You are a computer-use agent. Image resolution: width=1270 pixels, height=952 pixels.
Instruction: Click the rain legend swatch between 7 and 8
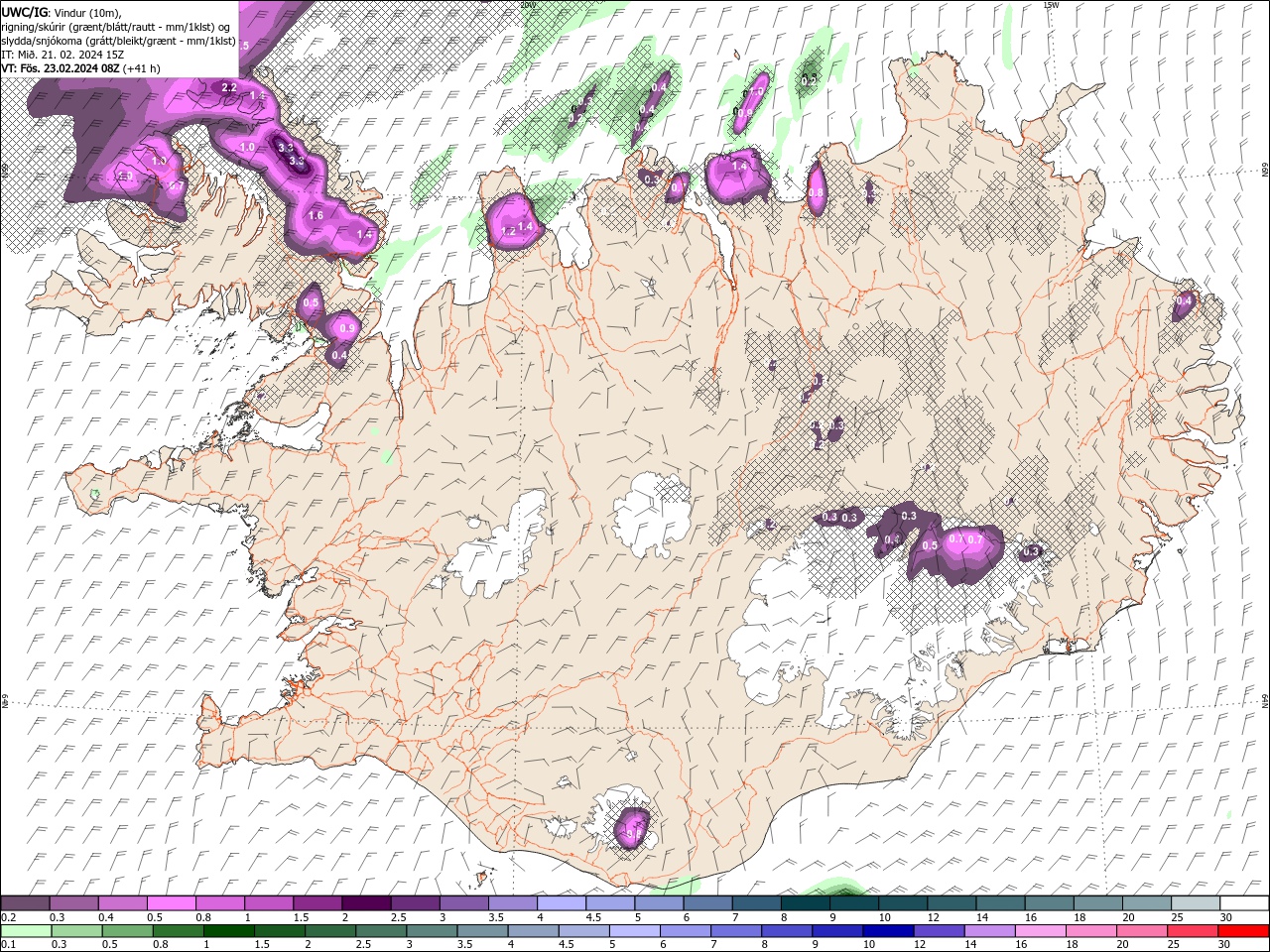point(735,931)
